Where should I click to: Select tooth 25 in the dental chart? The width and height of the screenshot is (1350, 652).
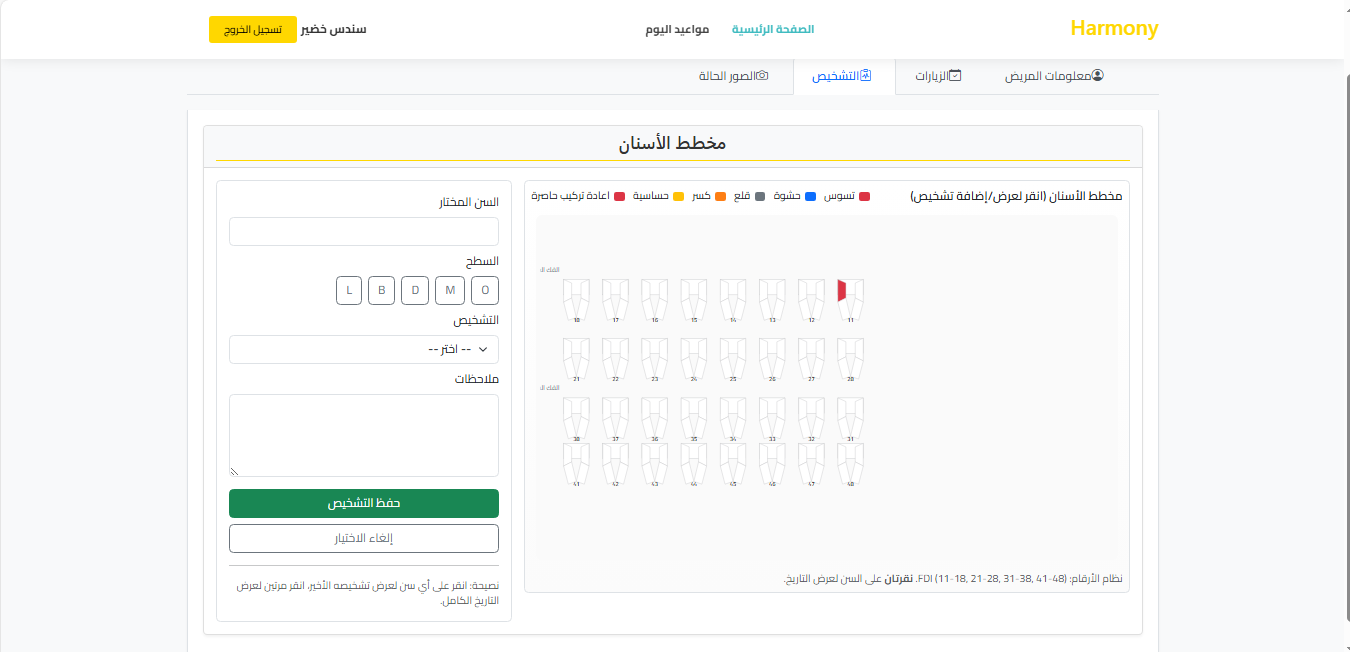(733, 357)
